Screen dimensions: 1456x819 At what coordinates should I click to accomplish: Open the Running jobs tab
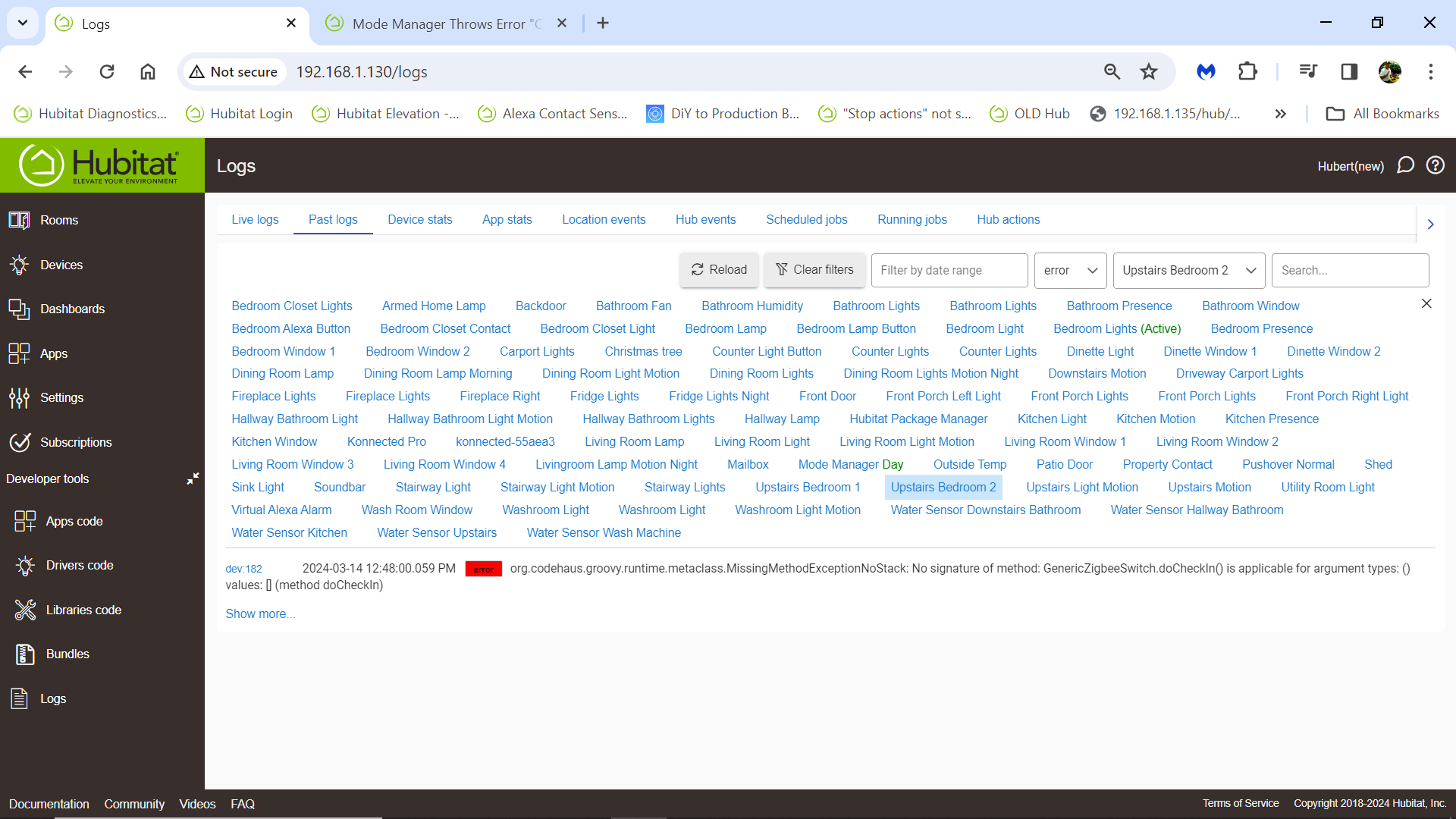click(912, 219)
